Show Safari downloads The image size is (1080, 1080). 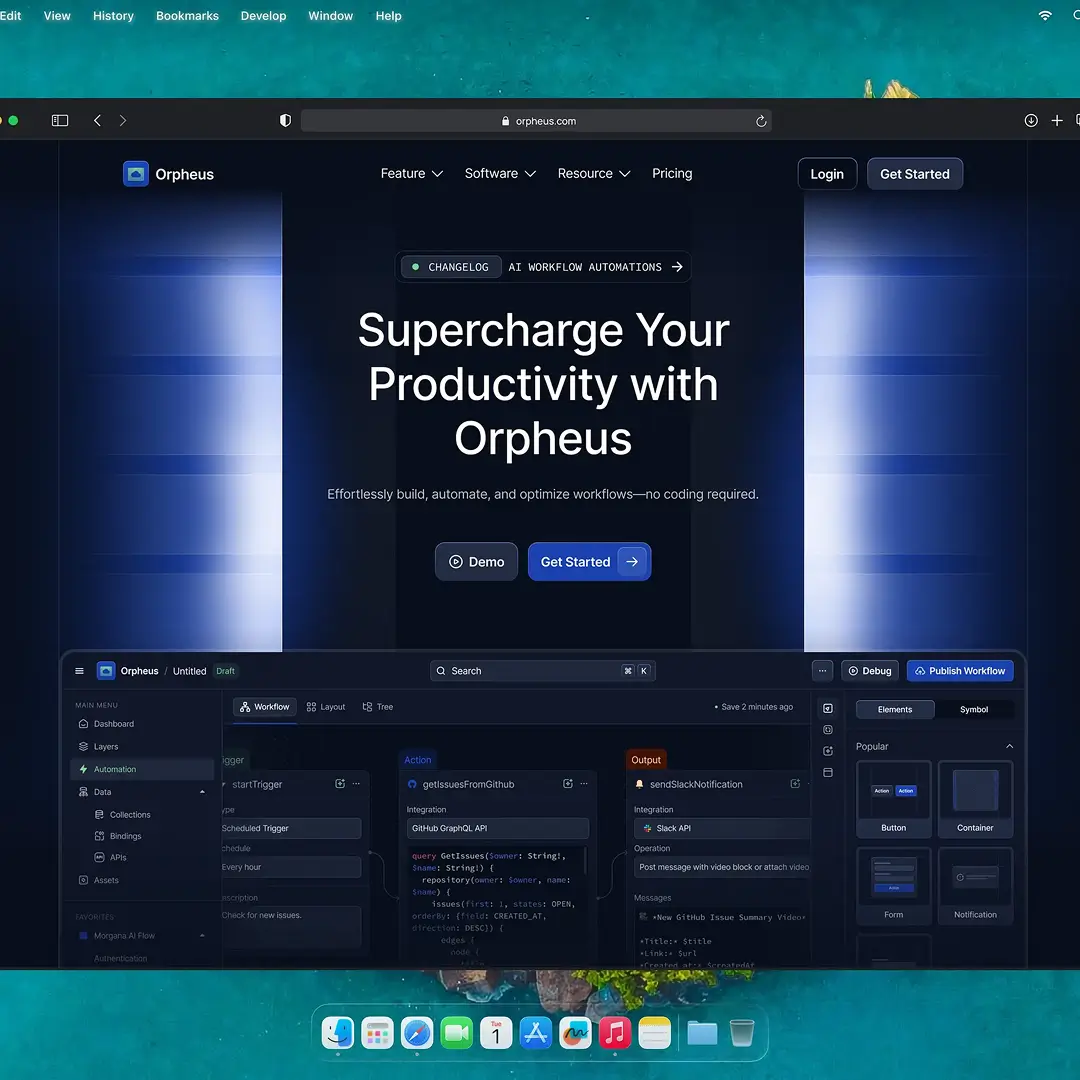click(1030, 121)
